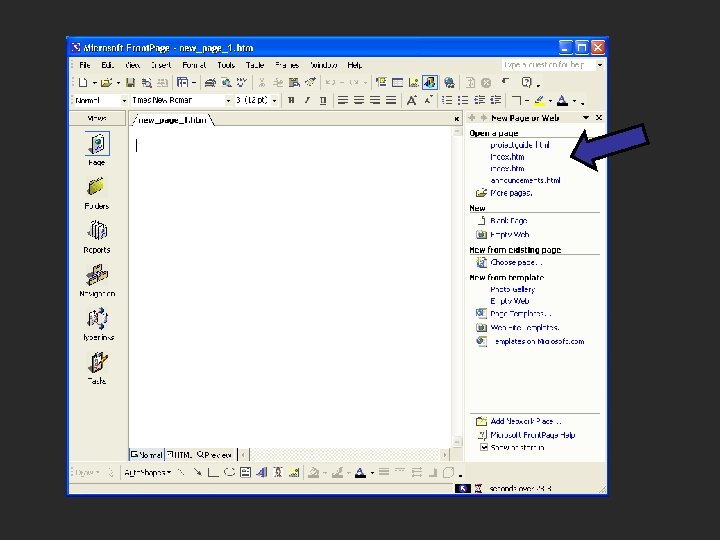The width and height of the screenshot is (720, 540).
Task: Click the Bulleted list icon
Action: [x=463, y=100]
